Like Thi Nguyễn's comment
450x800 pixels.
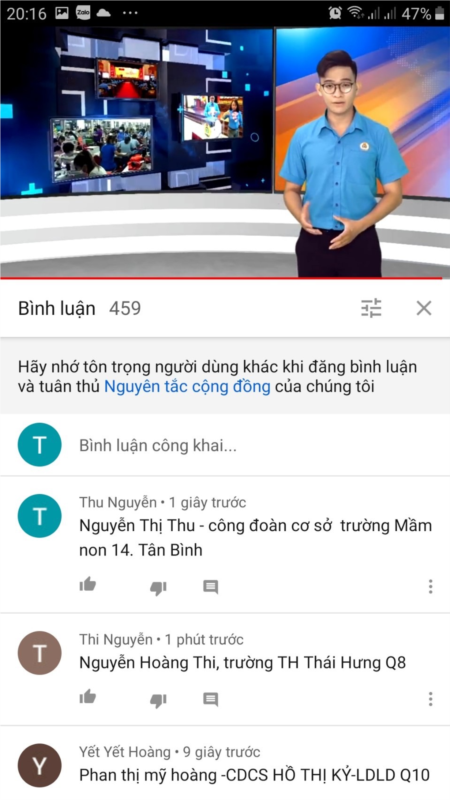click(88, 697)
